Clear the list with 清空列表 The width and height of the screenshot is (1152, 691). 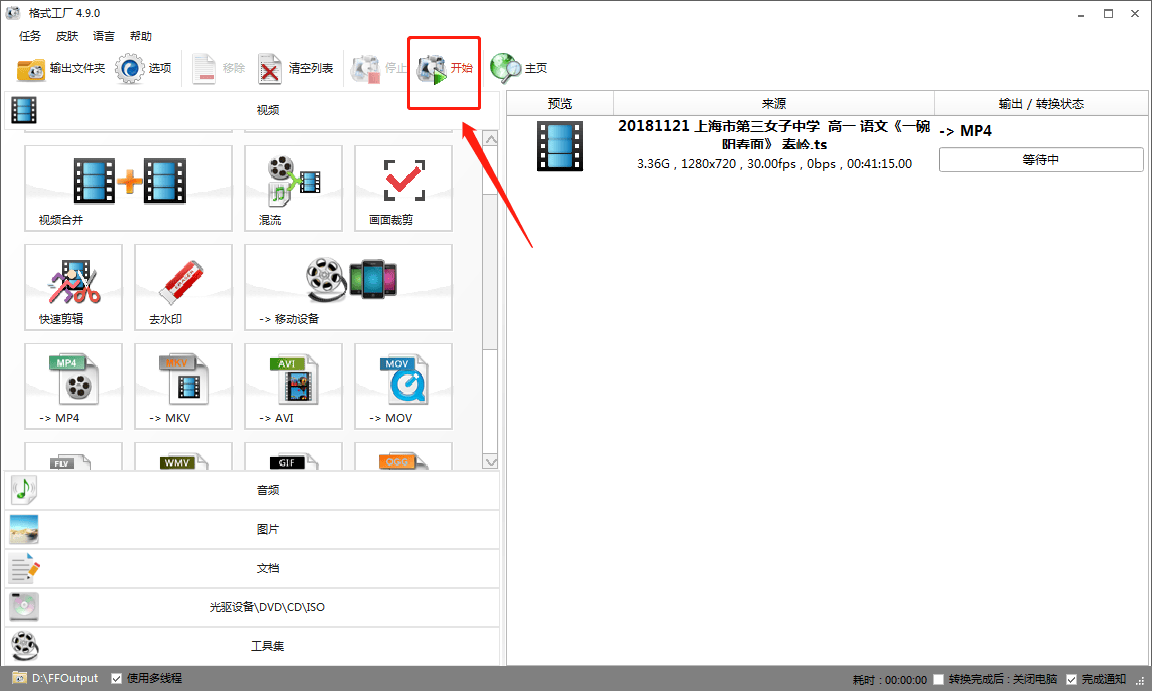point(295,68)
